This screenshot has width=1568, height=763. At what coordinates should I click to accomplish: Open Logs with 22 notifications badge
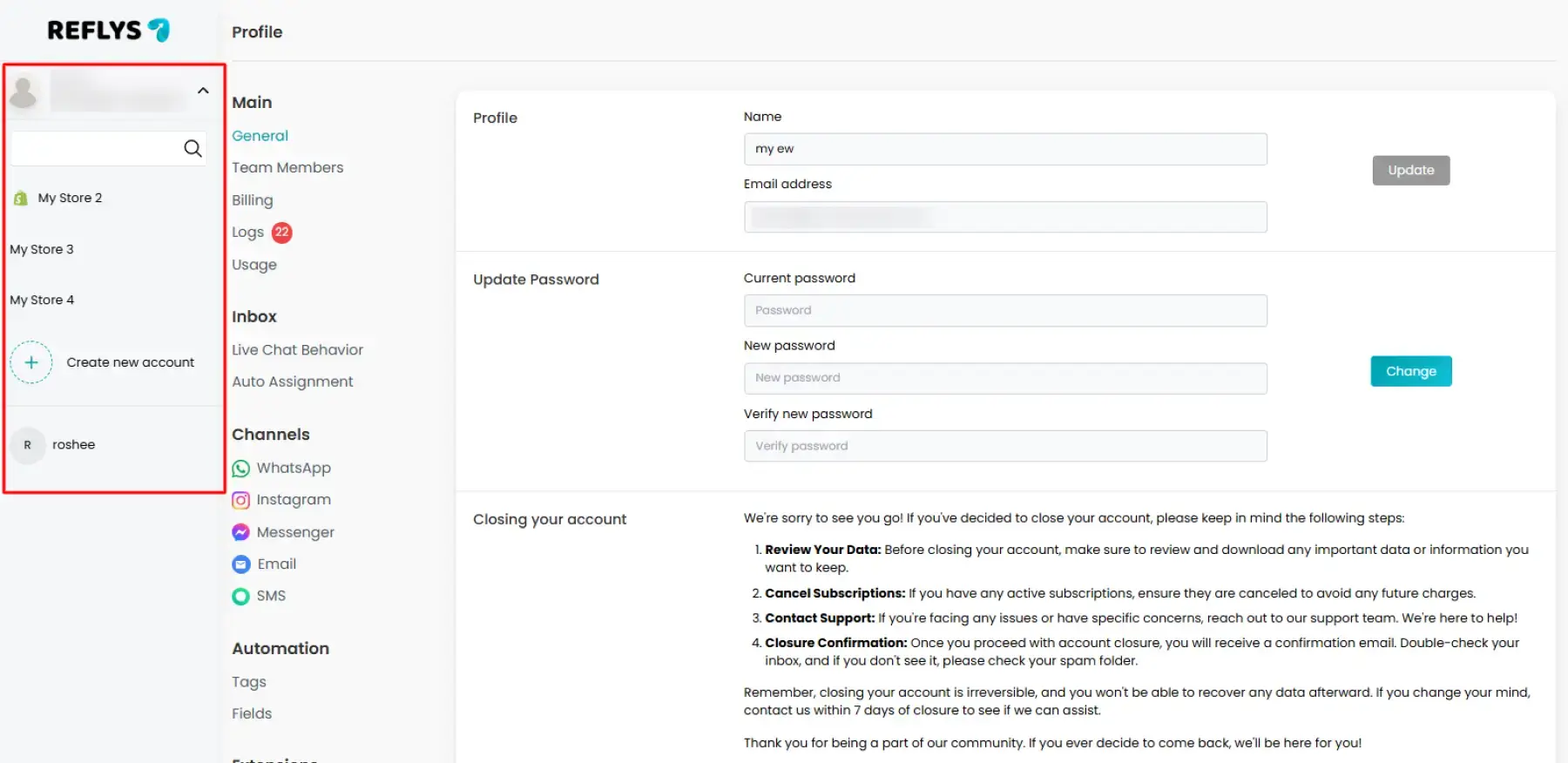248,233
